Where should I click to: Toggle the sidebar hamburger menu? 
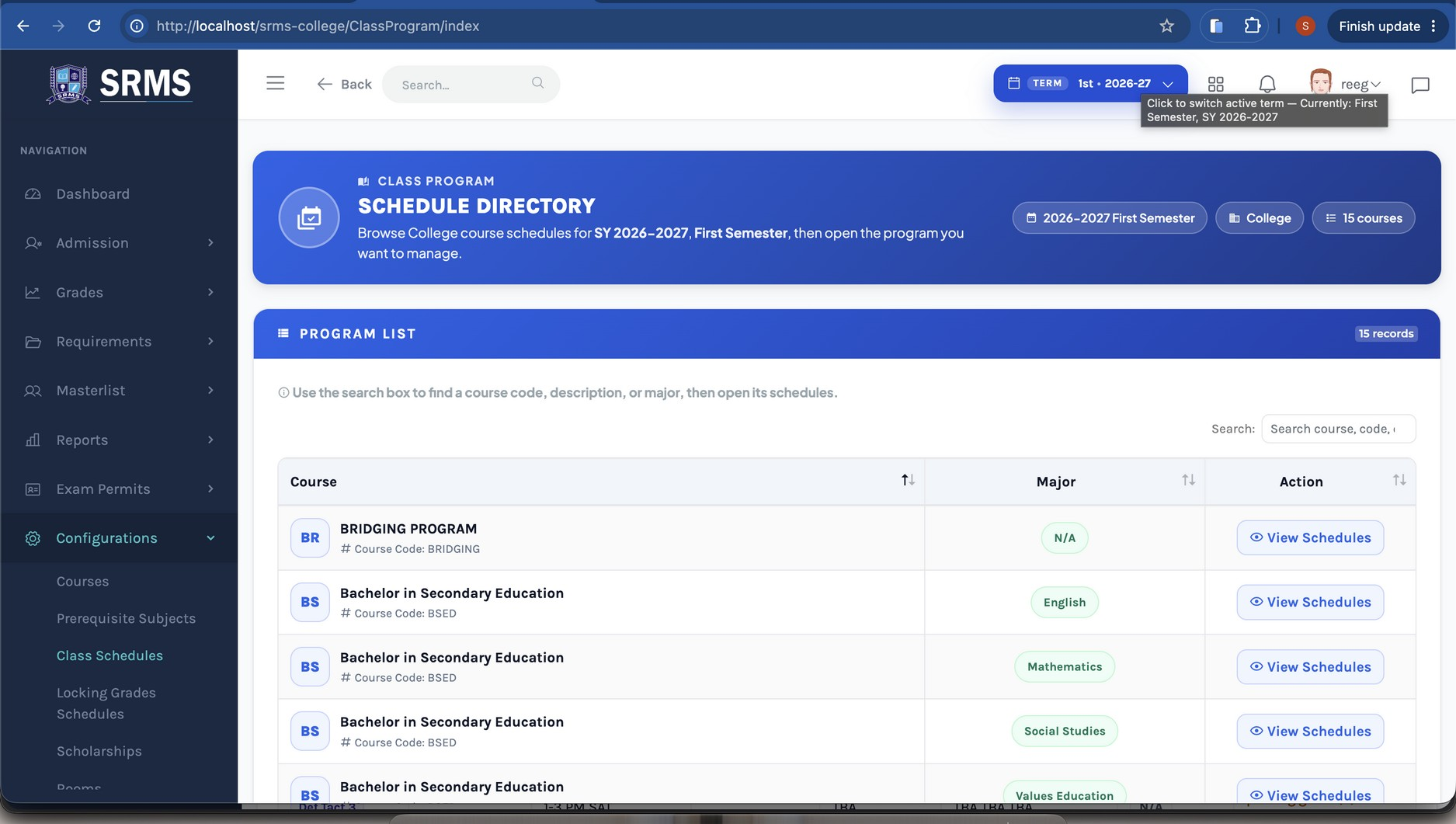click(276, 83)
